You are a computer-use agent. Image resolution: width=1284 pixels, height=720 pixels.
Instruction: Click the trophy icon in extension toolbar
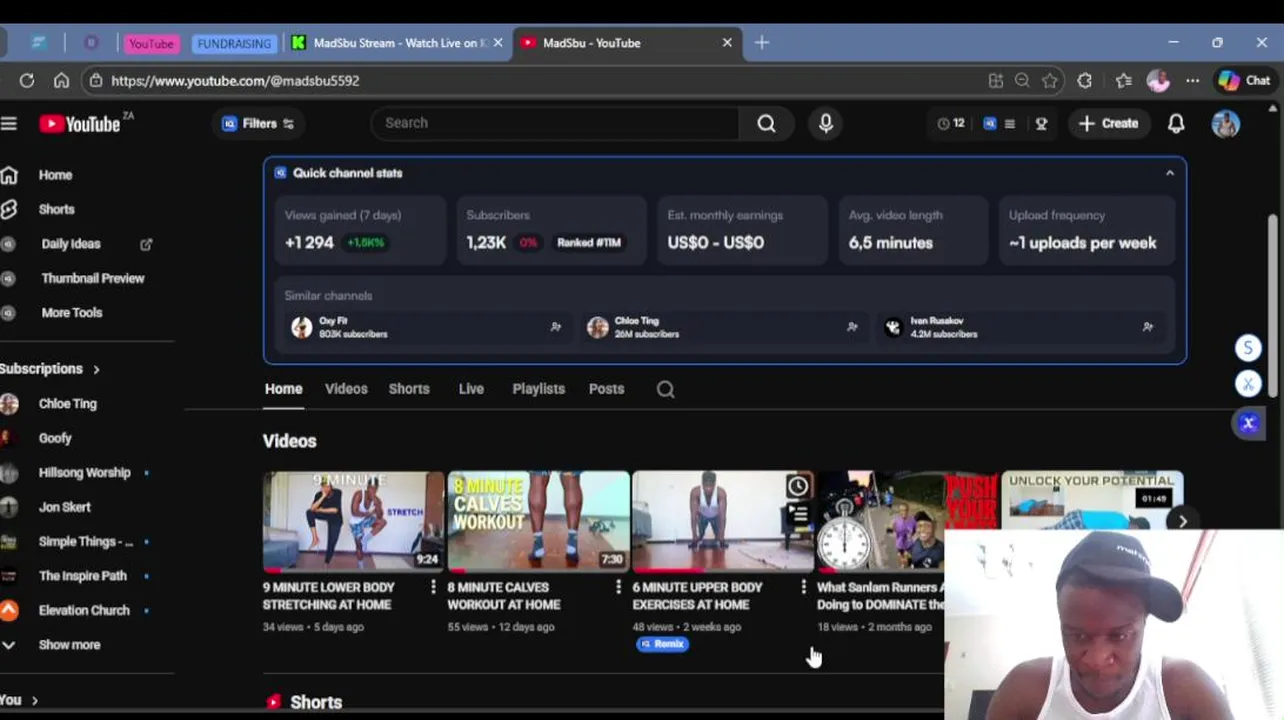(1041, 123)
